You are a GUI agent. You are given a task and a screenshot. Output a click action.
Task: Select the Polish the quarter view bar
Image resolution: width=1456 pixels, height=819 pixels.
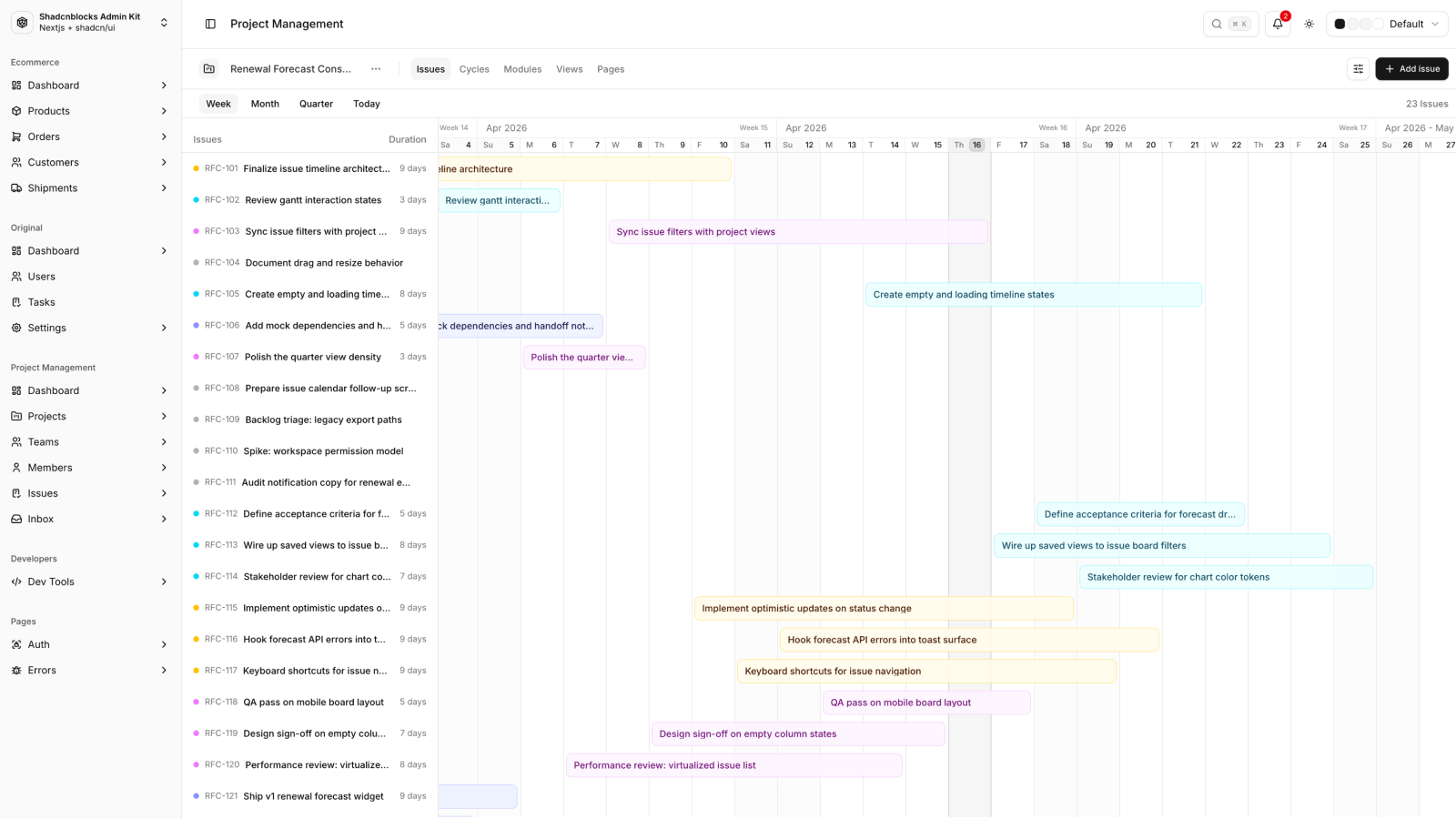(584, 358)
